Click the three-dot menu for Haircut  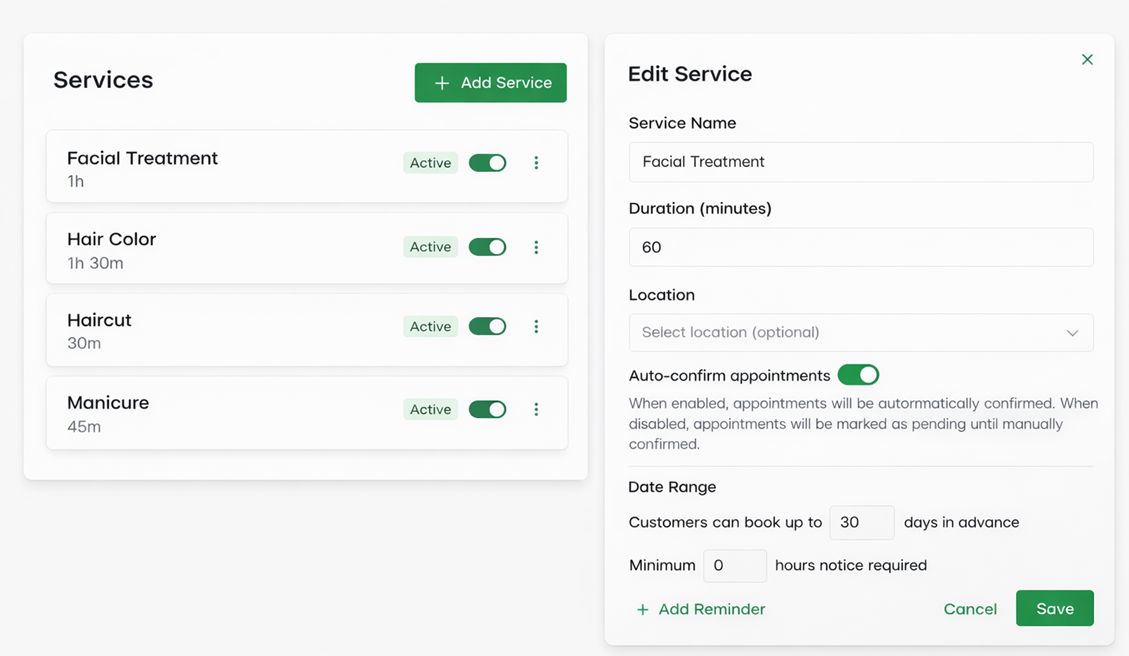point(537,326)
